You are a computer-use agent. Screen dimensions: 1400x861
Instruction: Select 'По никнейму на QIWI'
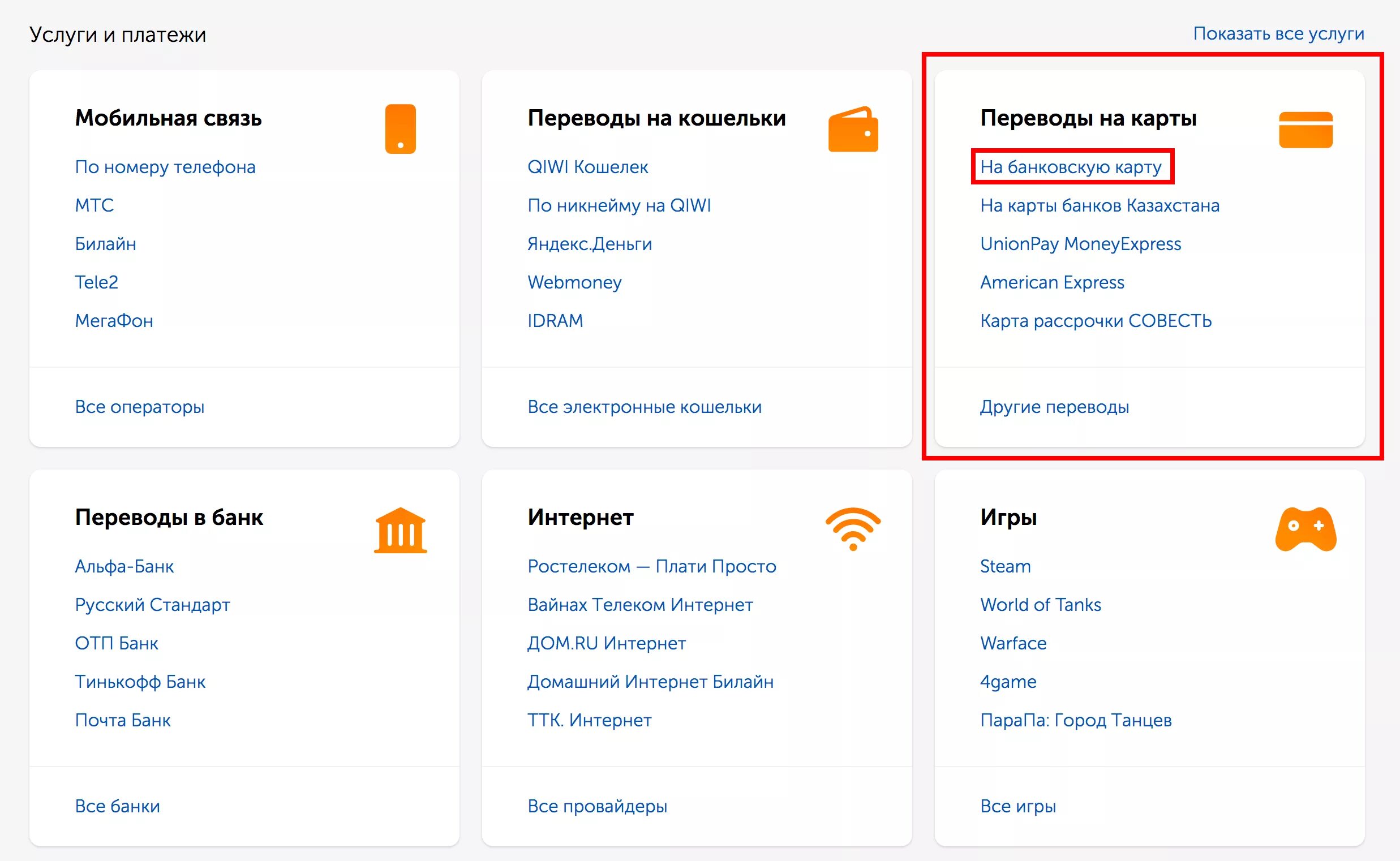[619, 205]
